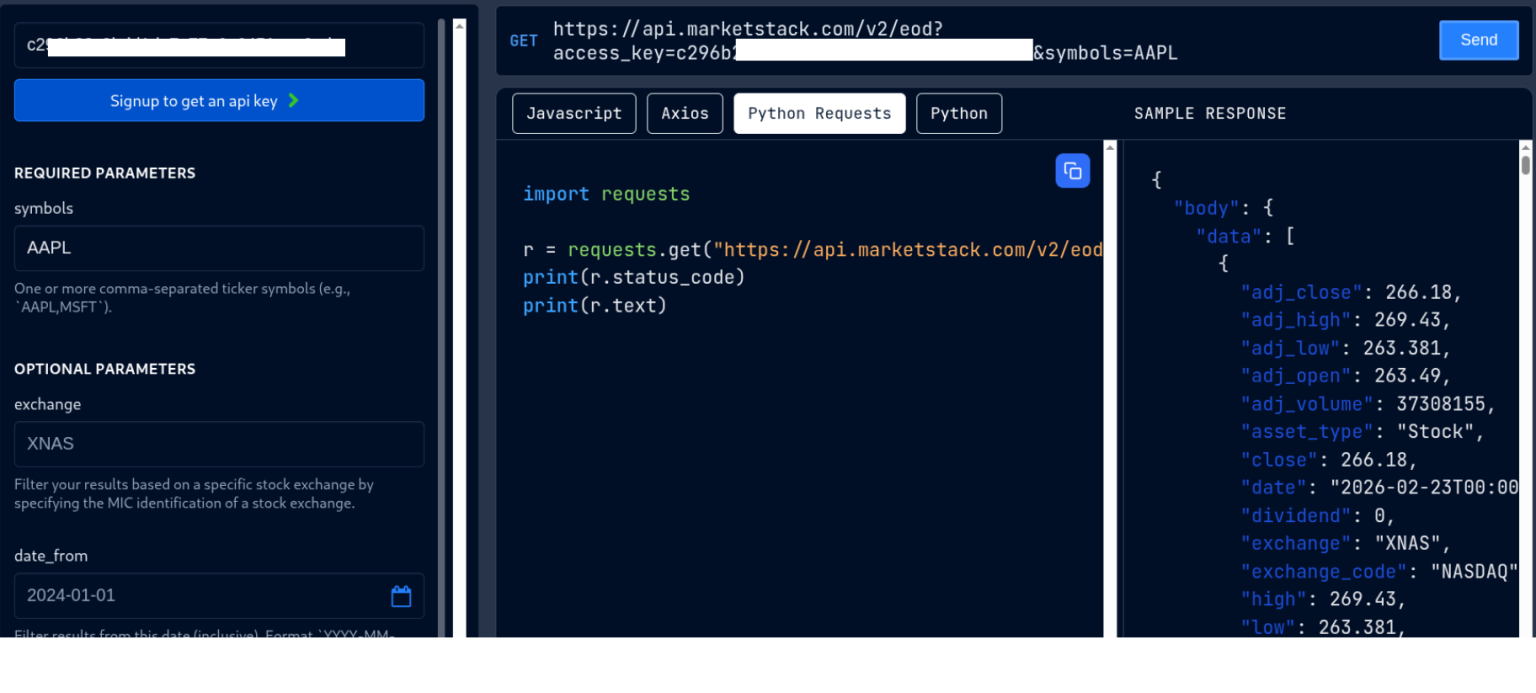Screen dimensions: 1536x693
Task: Click the green arrow on Signup button
Action: pos(293,100)
